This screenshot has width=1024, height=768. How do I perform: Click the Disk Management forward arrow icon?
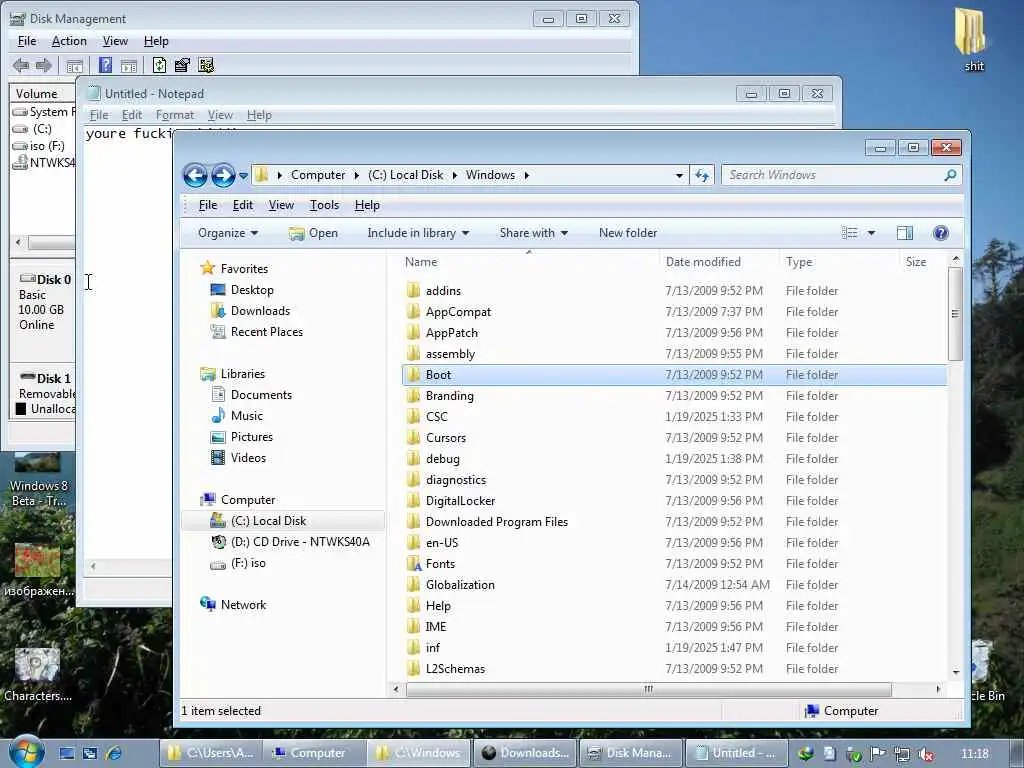click(x=43, y=65)
